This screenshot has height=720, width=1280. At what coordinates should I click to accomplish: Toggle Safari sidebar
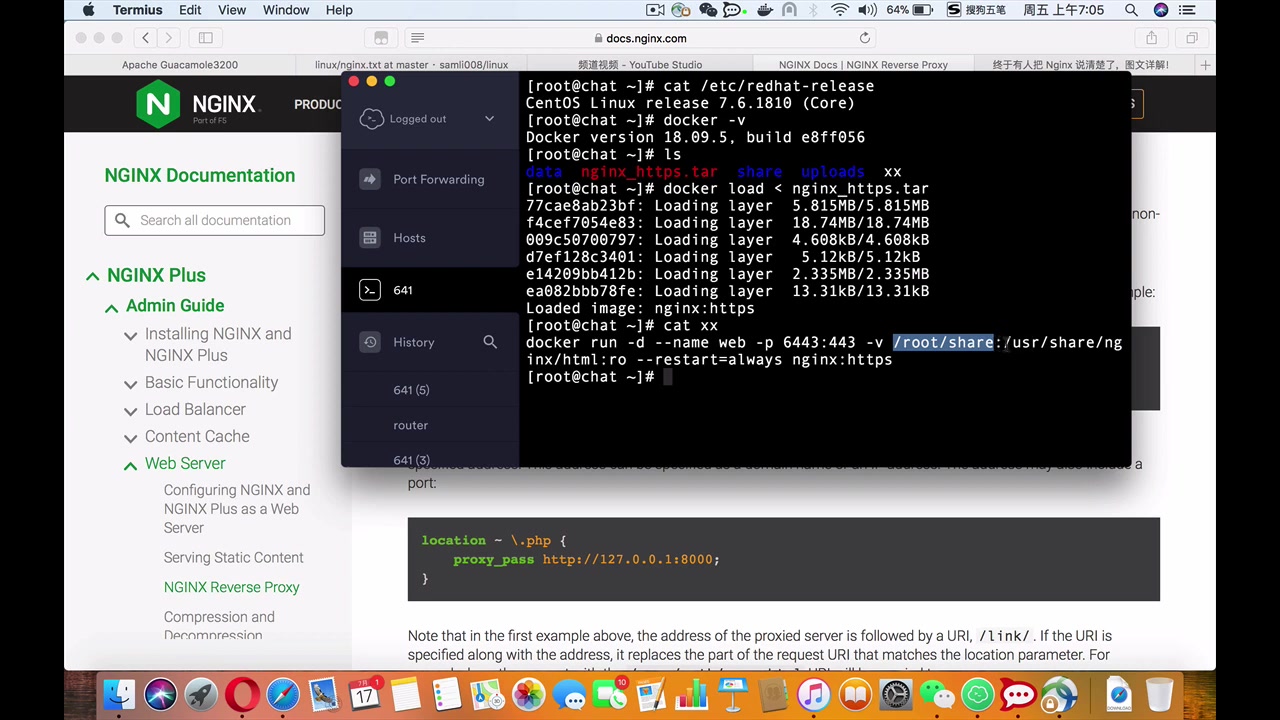205,38
